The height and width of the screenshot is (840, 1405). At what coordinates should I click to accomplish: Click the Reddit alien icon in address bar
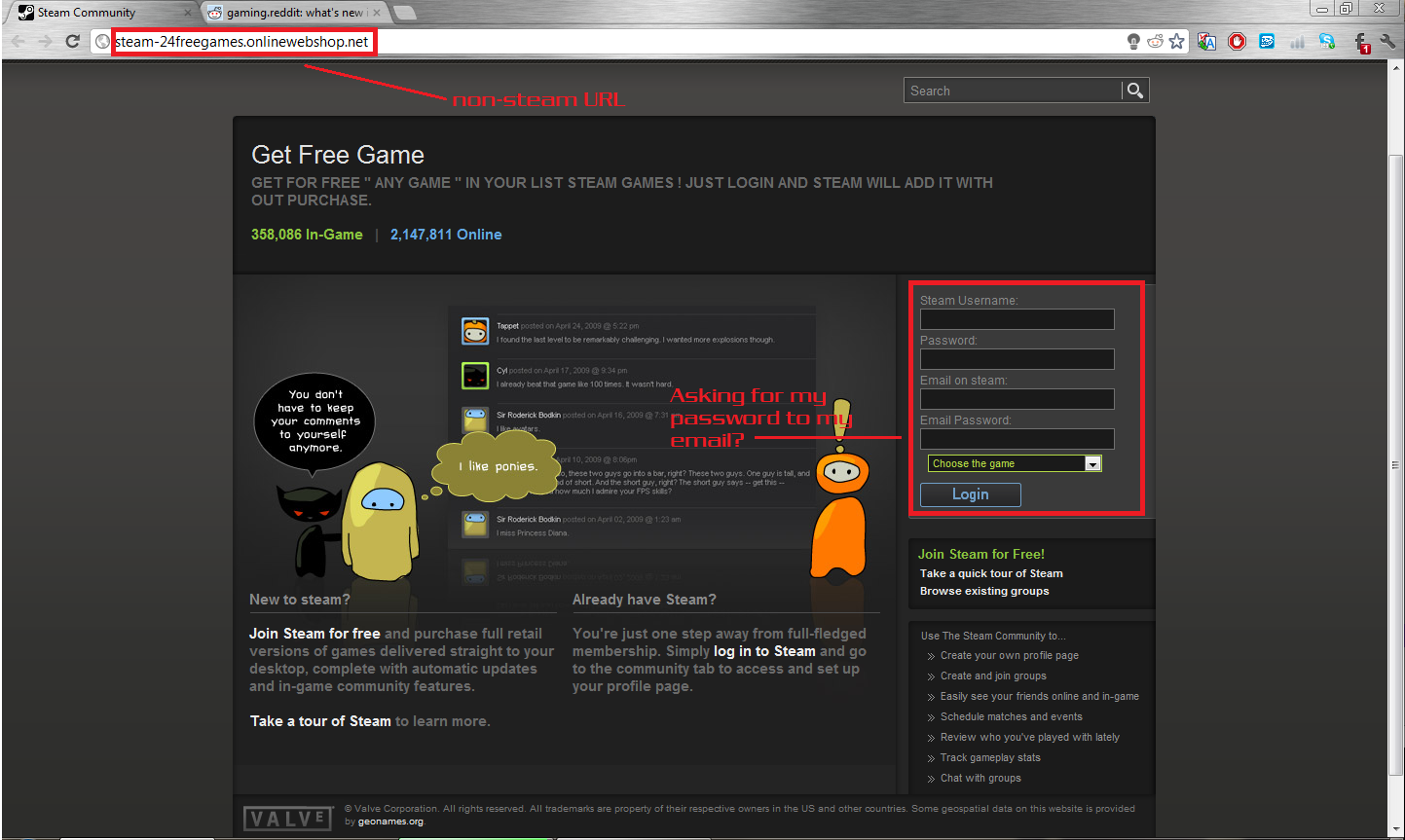pyautogui.click(x=1156, y=42)
